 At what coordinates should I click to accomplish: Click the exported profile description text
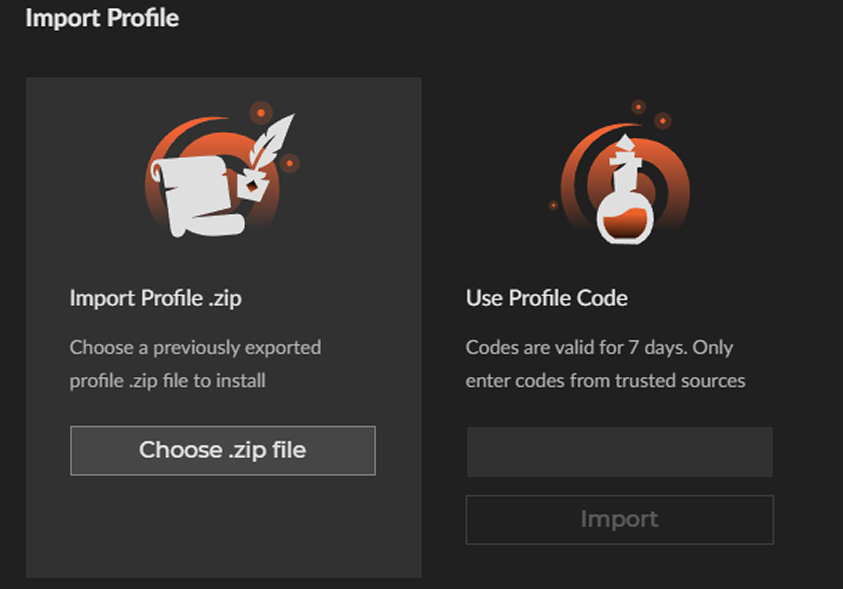pos(195,363)
